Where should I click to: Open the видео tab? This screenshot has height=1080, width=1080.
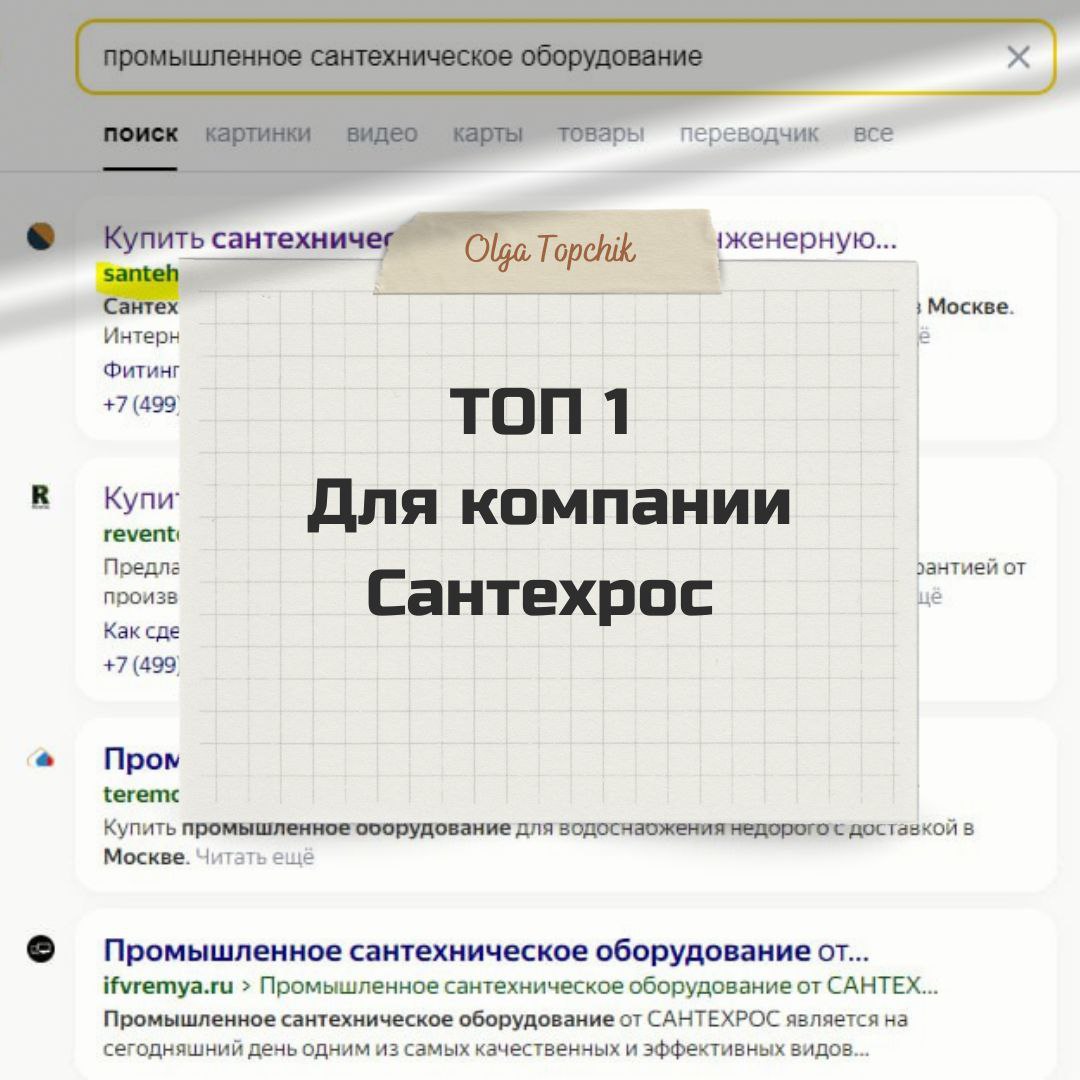point(382,134)
